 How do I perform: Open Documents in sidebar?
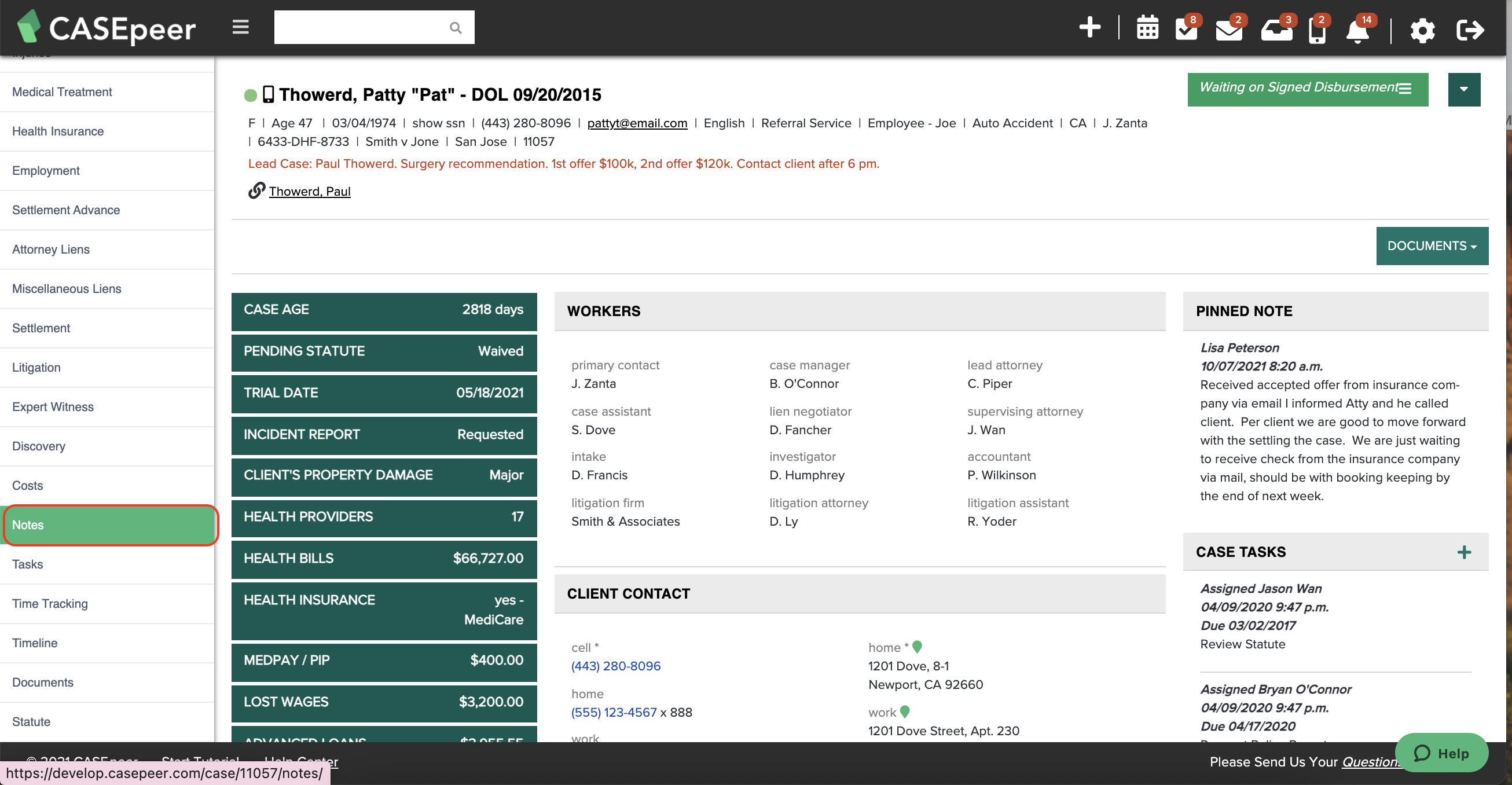pyautogui.click(x=107, y=681)
